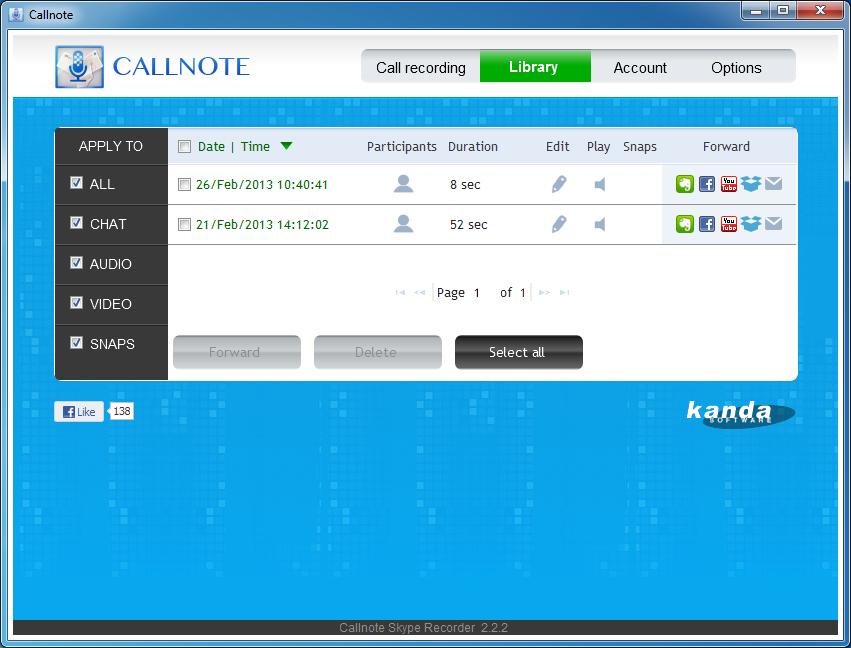Play the 52 sec recording
Image resolution: width=851 pixels, height=648 pixels.
tap(600, 224)
